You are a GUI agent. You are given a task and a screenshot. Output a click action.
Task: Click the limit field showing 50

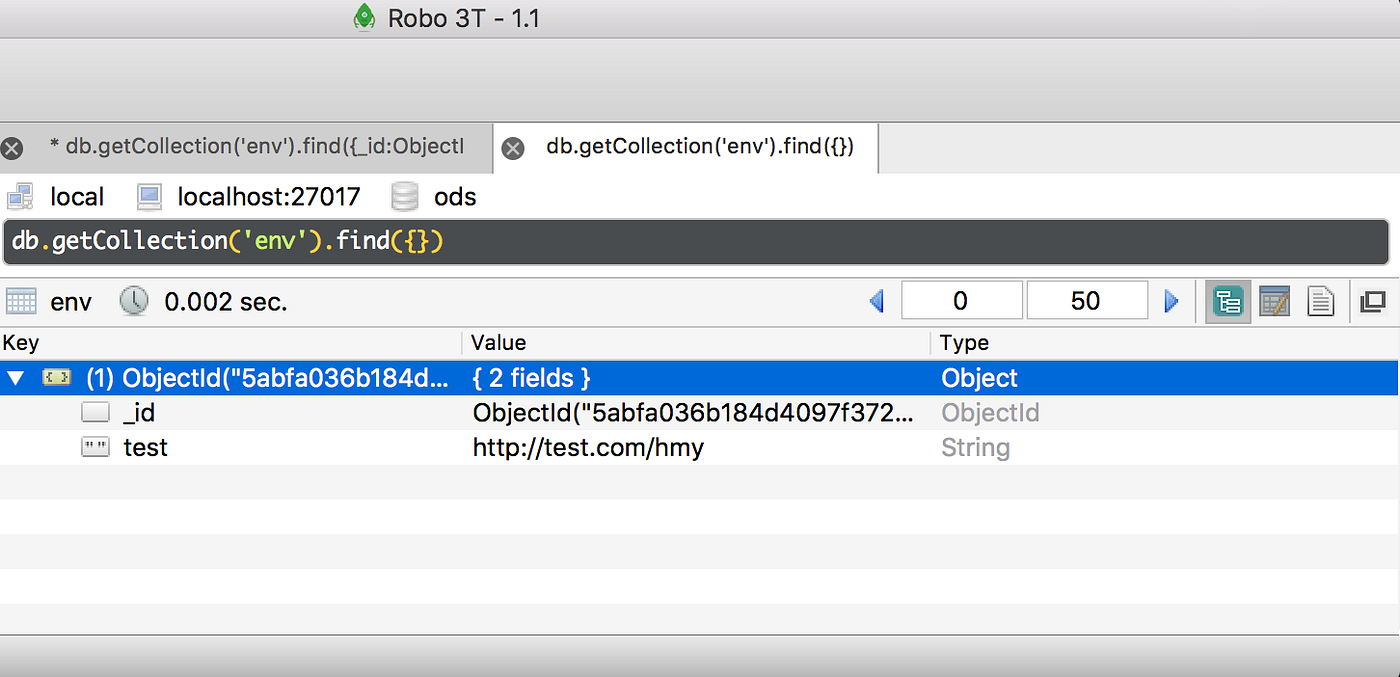click(x=1086, y=301)
